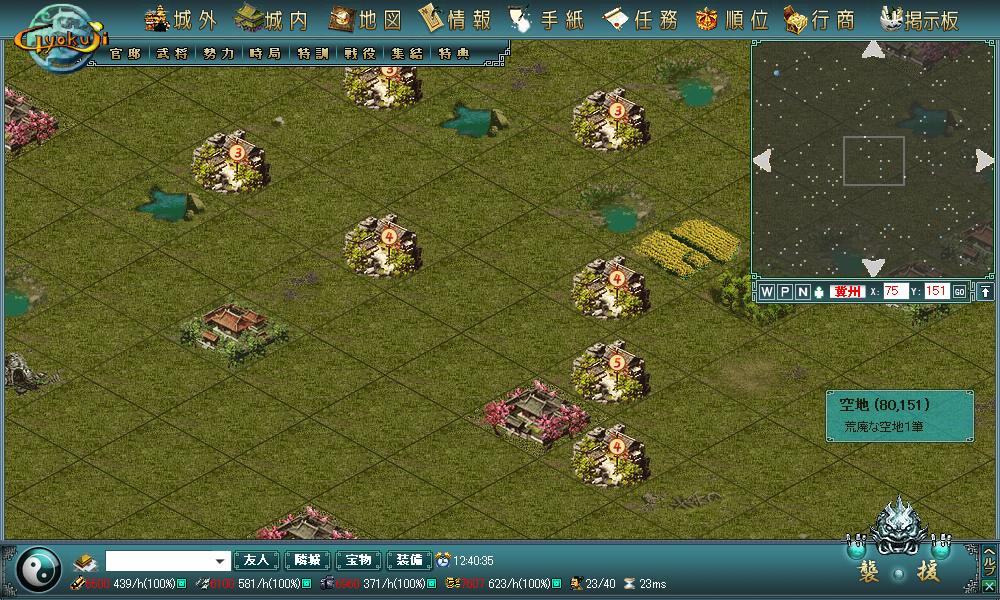Select the level 4 camp beside the yellow field
The image size is (1000, 600).
[x=611, y=286]
